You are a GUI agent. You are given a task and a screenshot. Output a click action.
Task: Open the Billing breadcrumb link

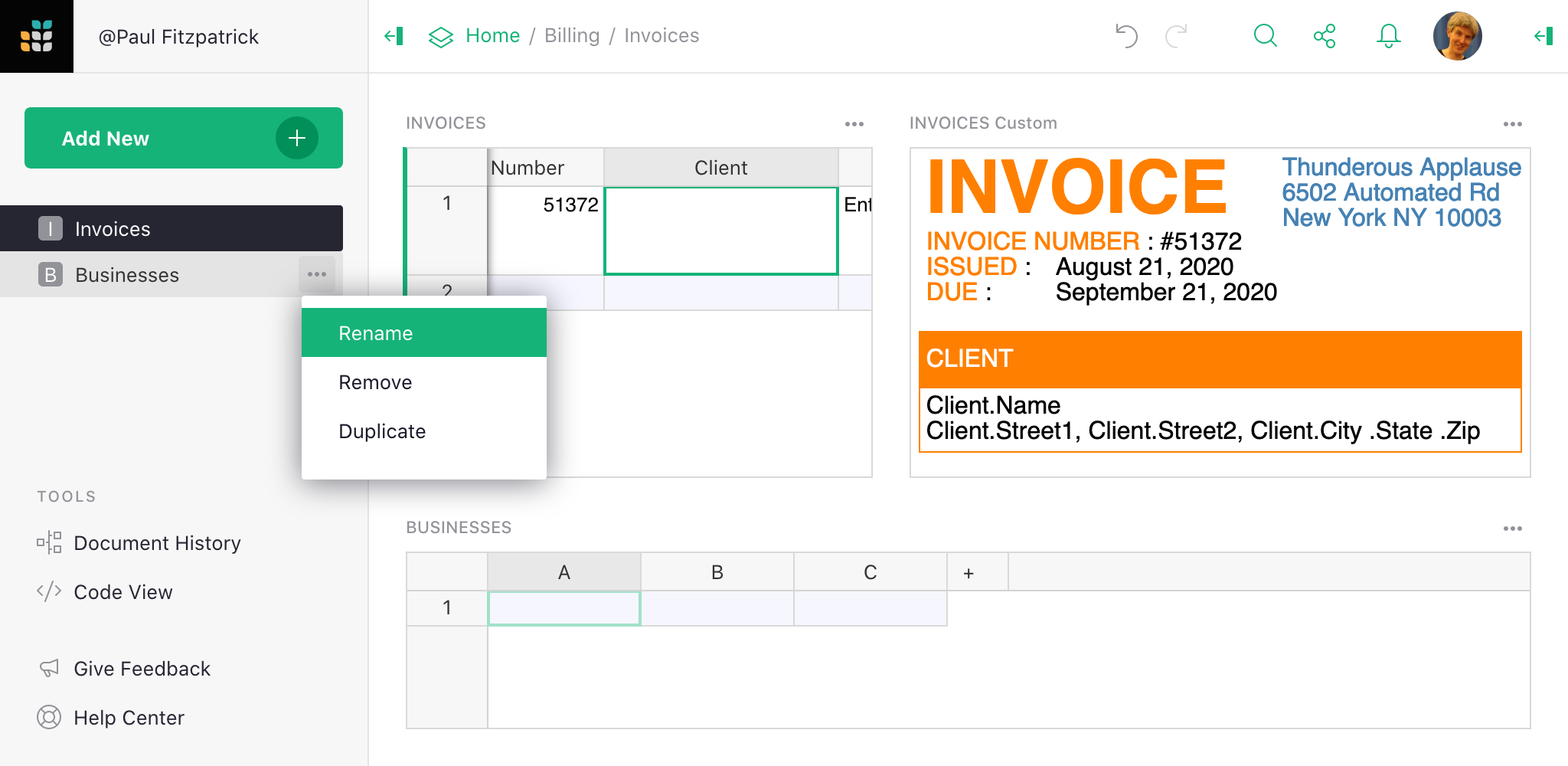(571, 35)
